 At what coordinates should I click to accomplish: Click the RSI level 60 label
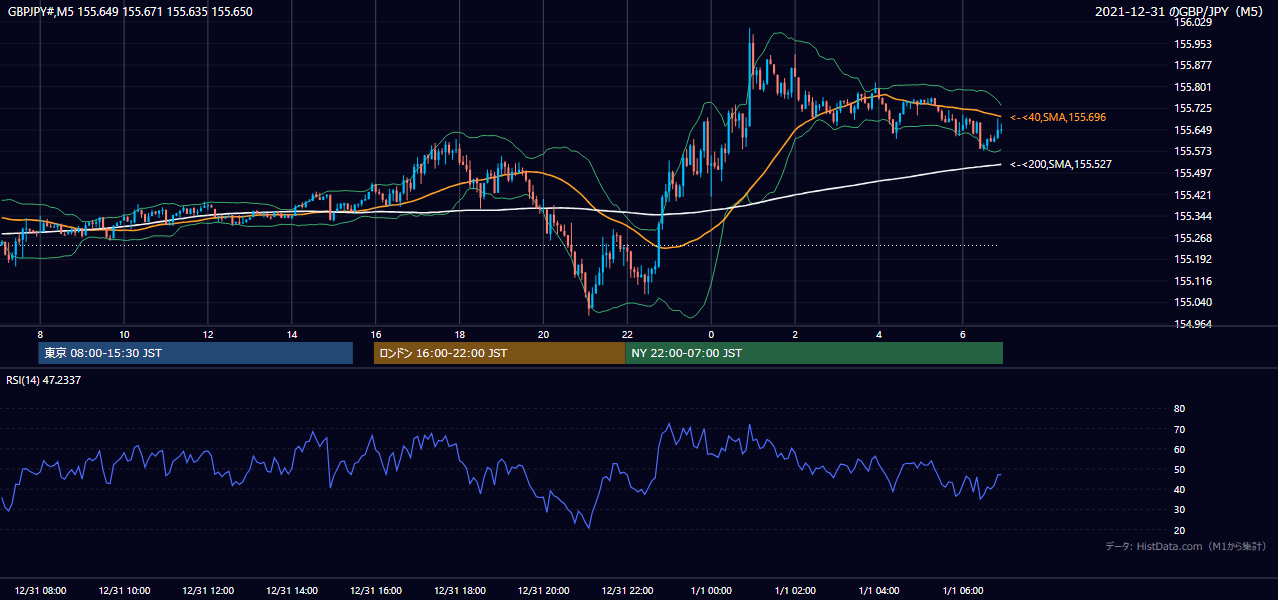click(1179, 449)
